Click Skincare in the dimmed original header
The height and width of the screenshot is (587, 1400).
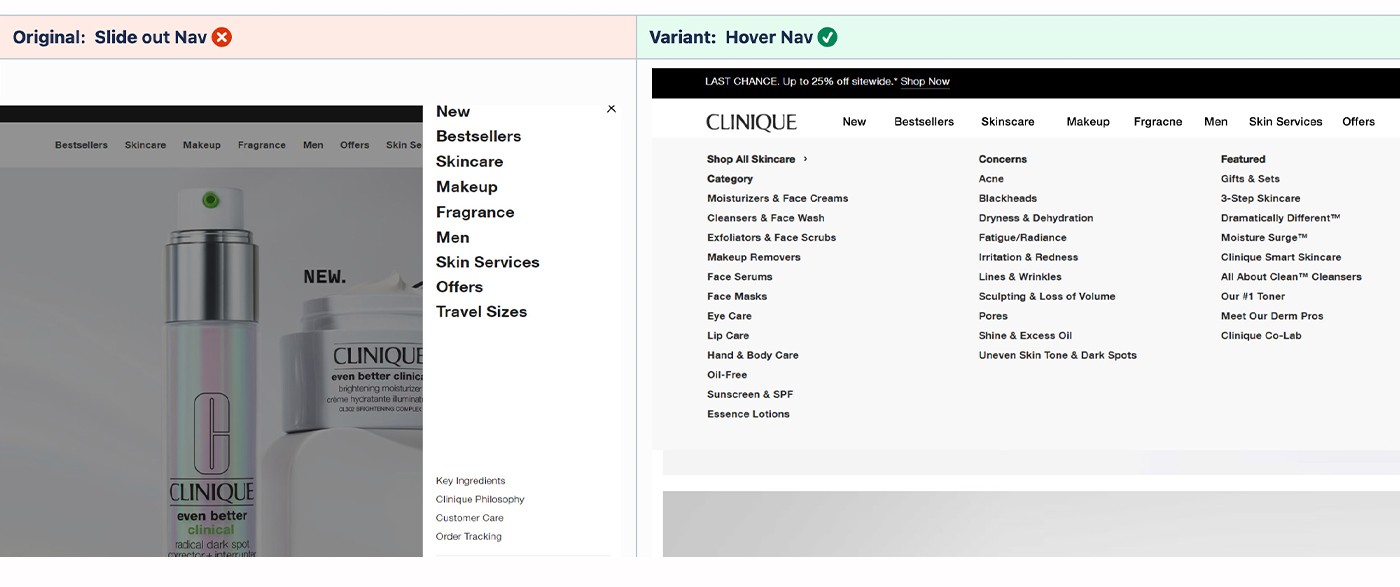pyautogui.click(x=145, y=145)
